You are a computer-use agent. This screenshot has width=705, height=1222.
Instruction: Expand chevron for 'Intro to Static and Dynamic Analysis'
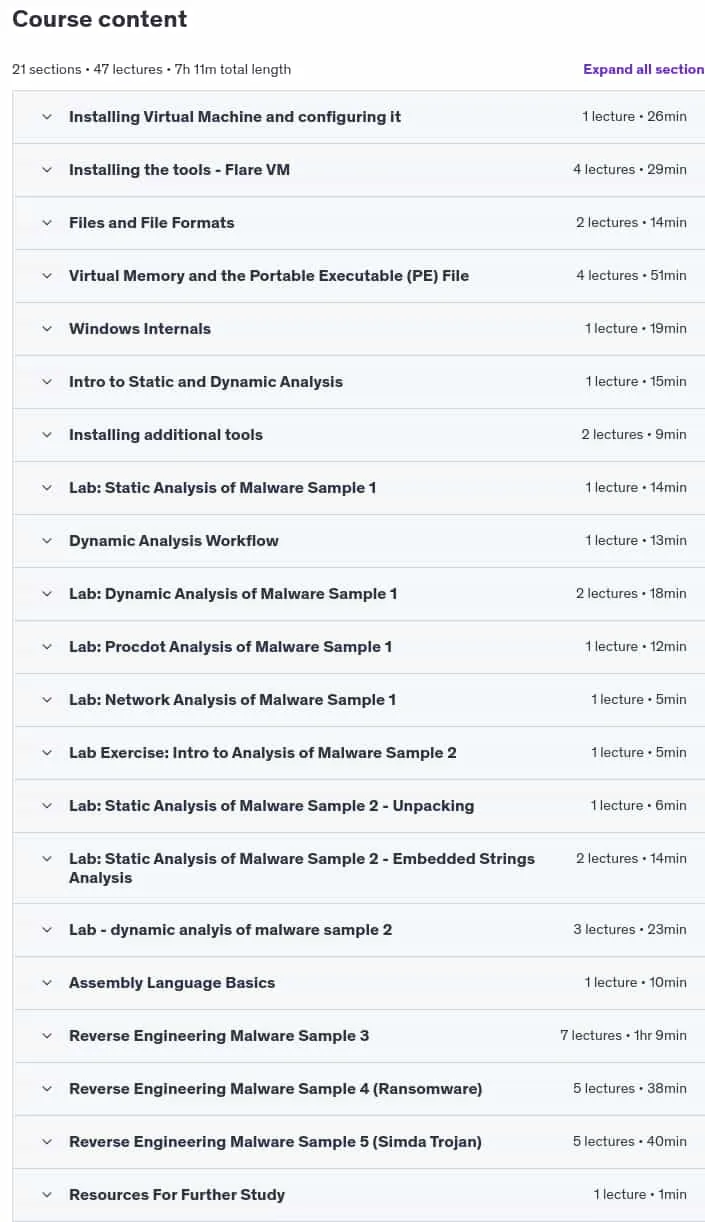pyautogui.click(x=47, y=382)
